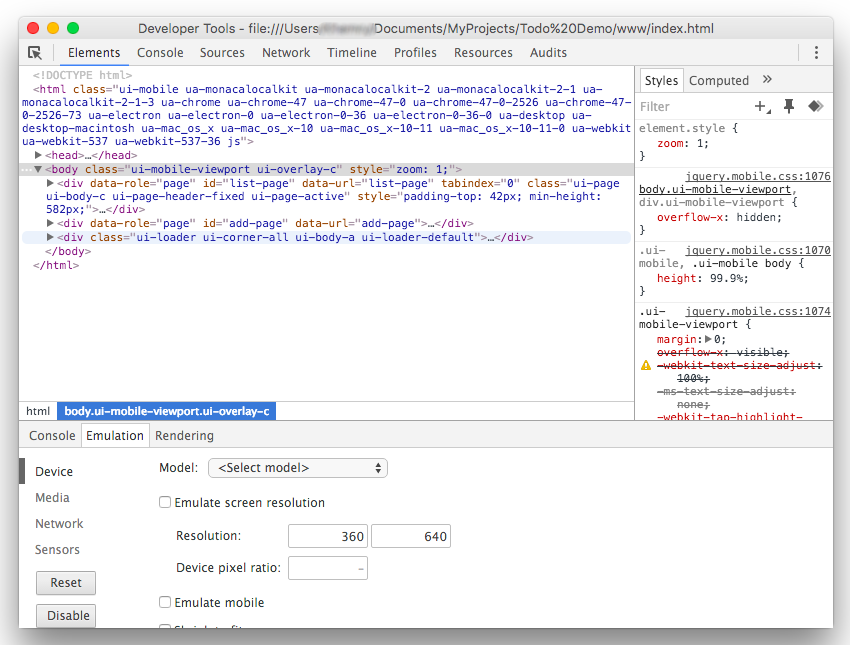Select the Computed styles tab

(718, 81)
